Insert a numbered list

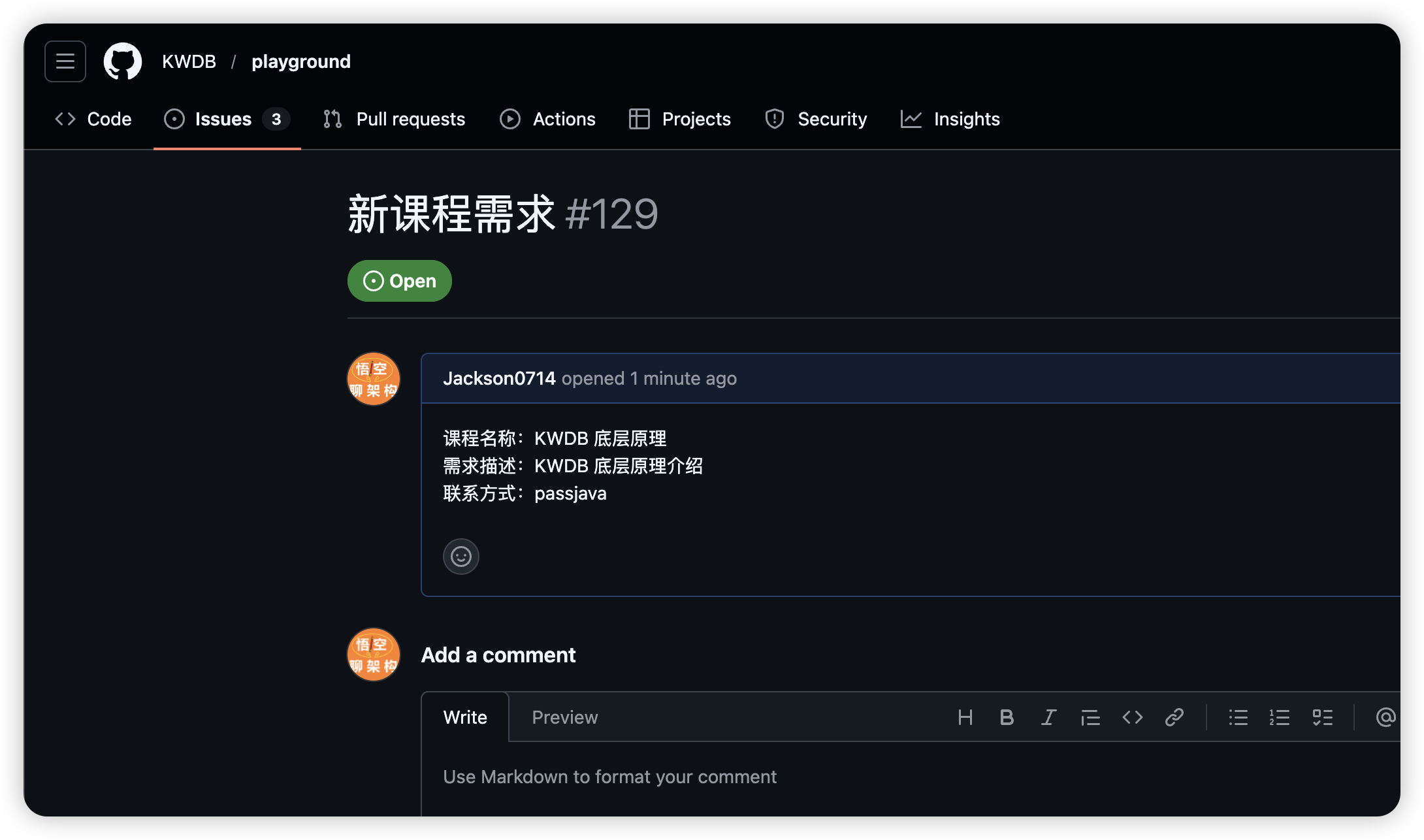click(x=1280, y=717)
